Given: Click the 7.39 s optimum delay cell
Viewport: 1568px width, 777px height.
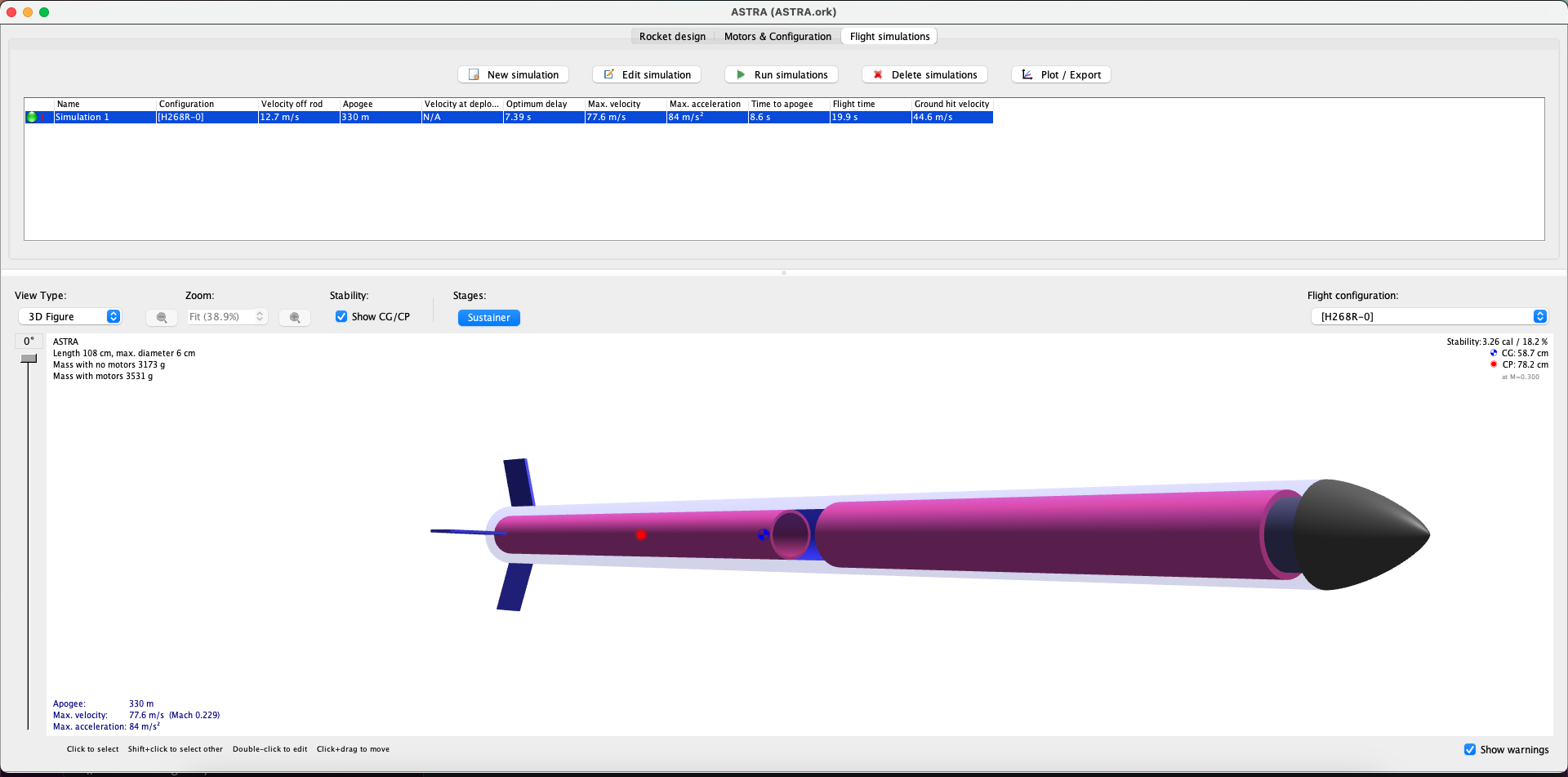Looking at the screenshot, I should click(x=544, y=117).
